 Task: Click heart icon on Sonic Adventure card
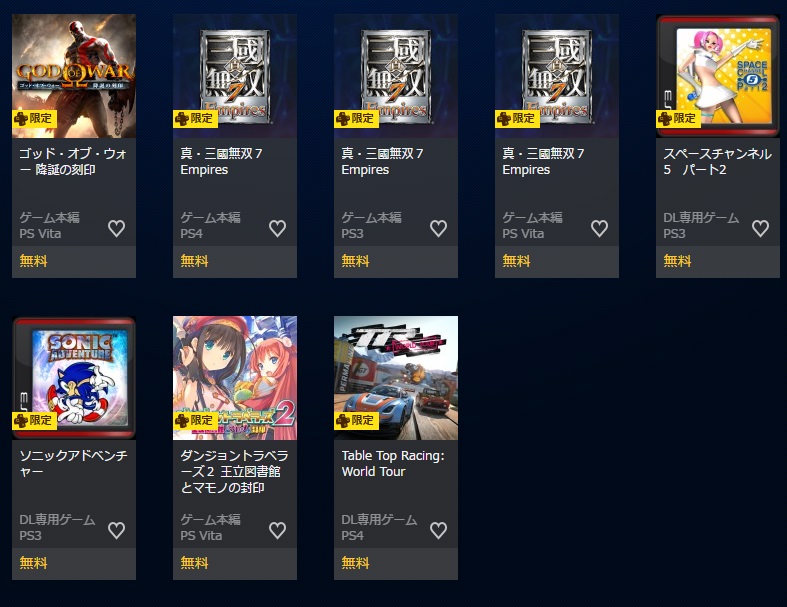pos(116,530)
